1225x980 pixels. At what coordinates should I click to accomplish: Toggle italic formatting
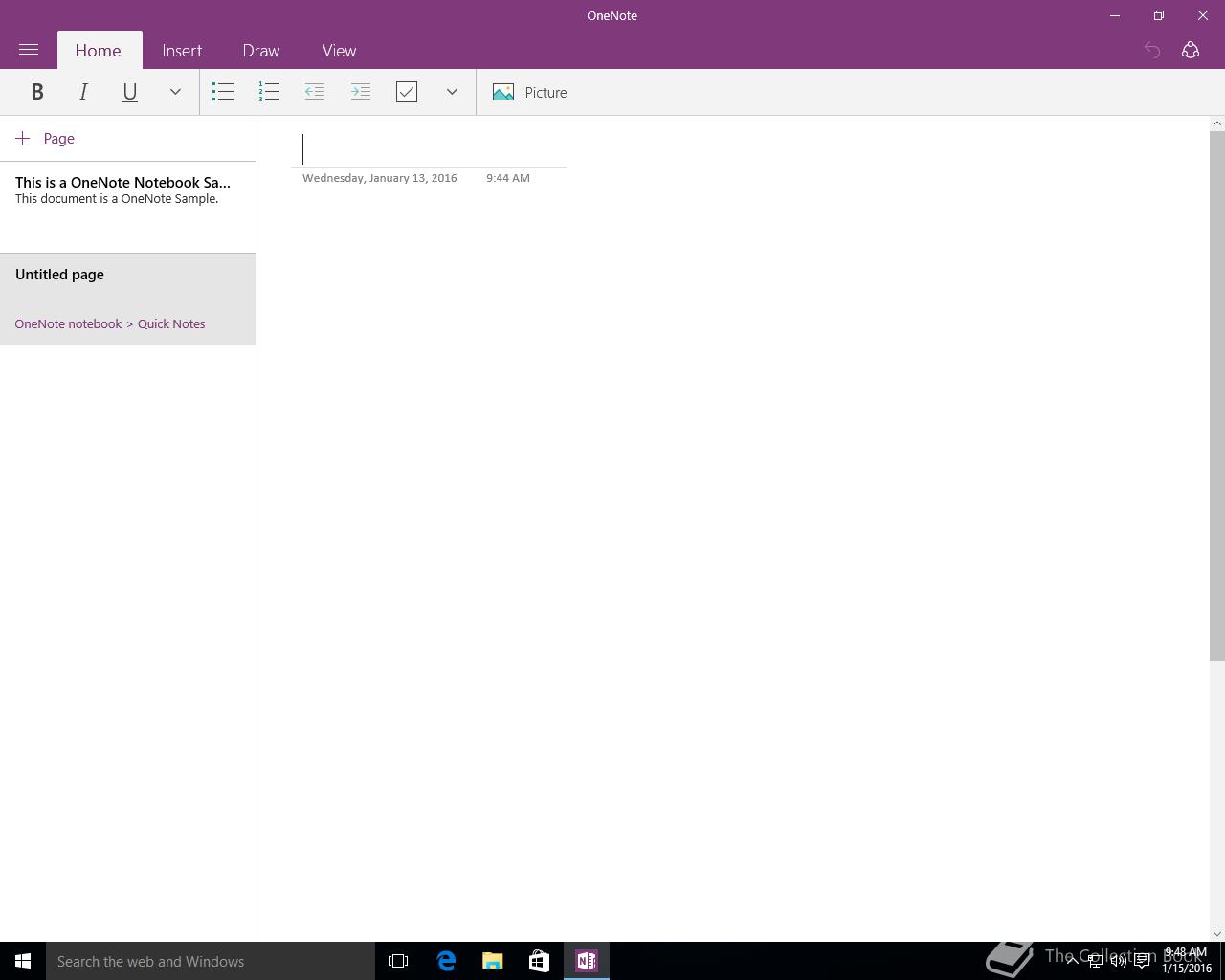tap(83, 92)
